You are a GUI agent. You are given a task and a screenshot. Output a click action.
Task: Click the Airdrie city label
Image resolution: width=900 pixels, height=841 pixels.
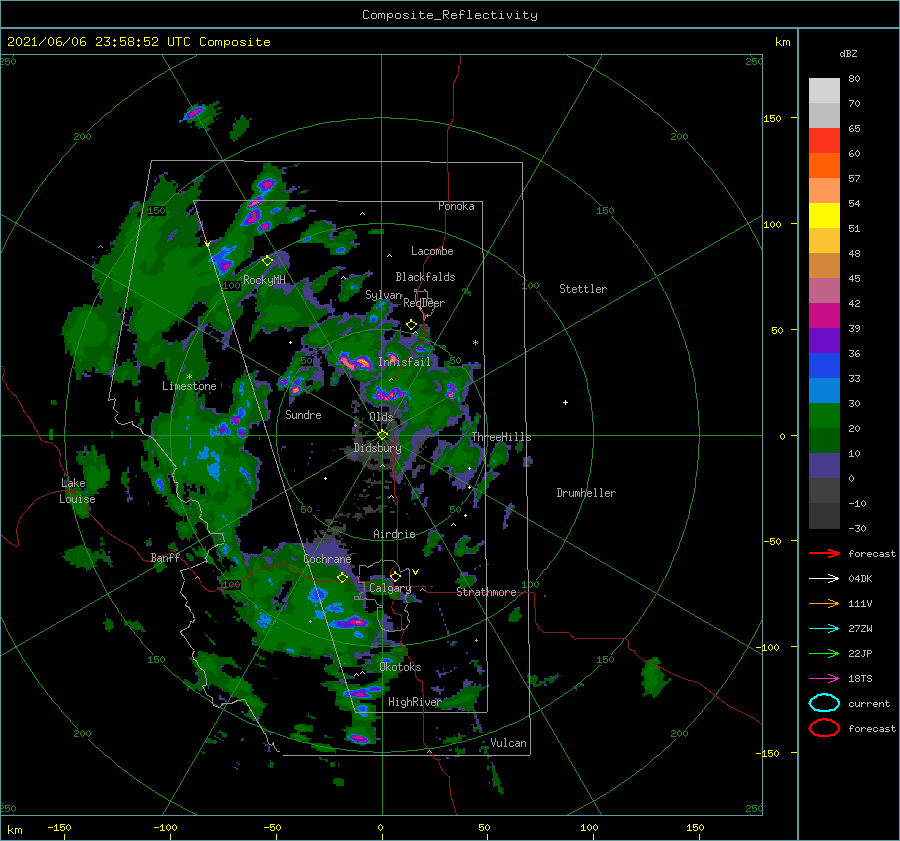point(394,534)
